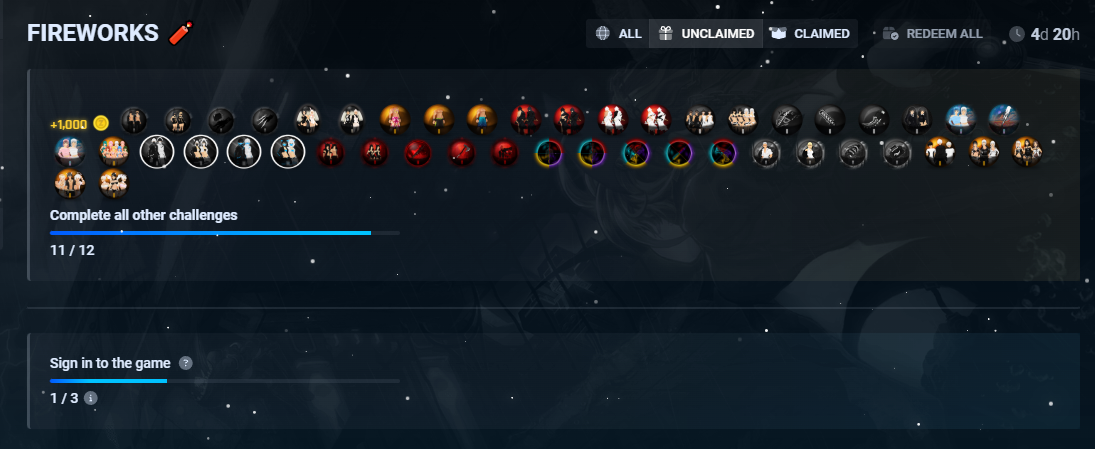Click the REDEEM ALL button
Viewport: 1095px width, 449px height.
point(932,34)
